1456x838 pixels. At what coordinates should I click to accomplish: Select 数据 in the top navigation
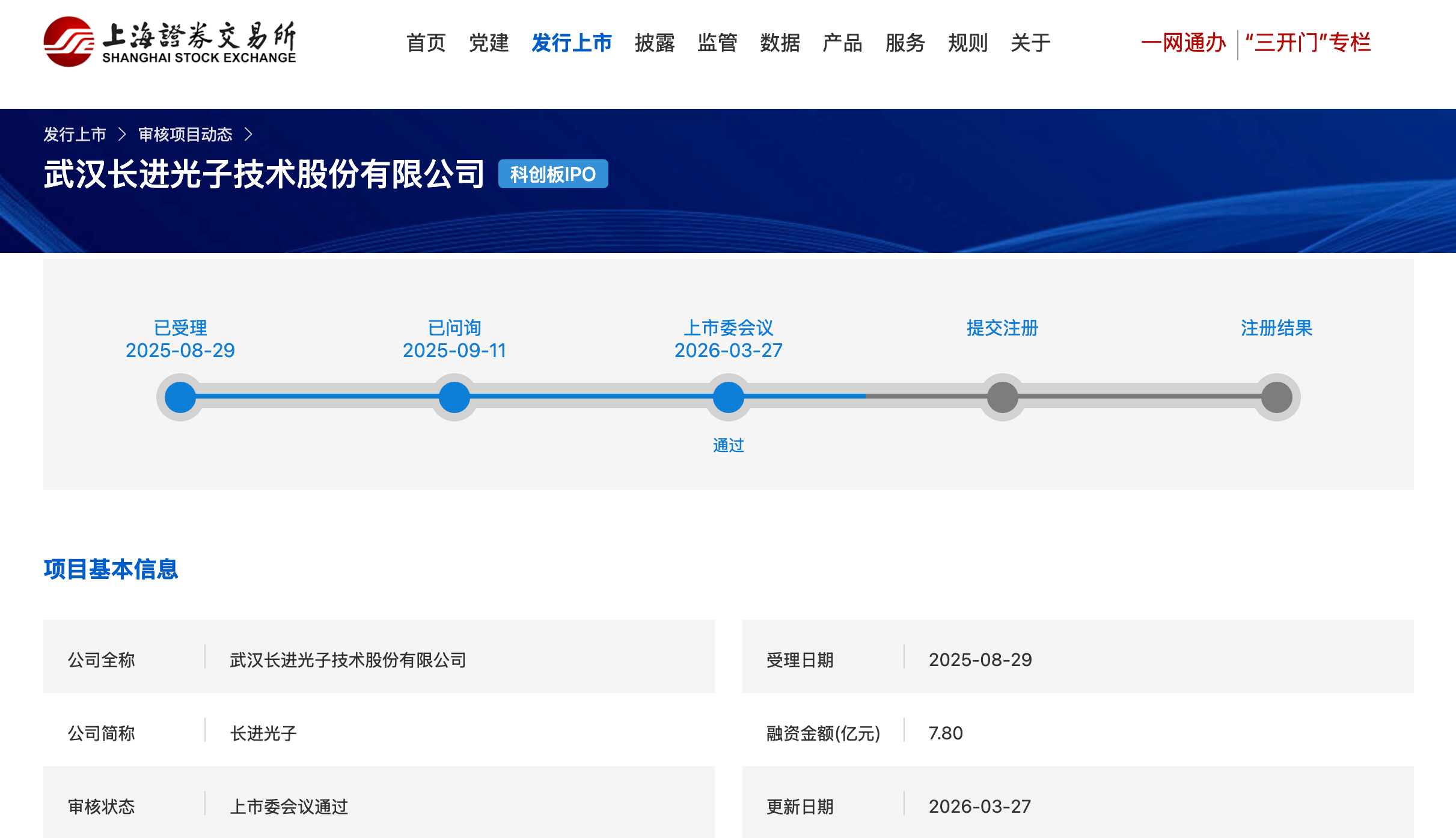(x=780, y=43)
